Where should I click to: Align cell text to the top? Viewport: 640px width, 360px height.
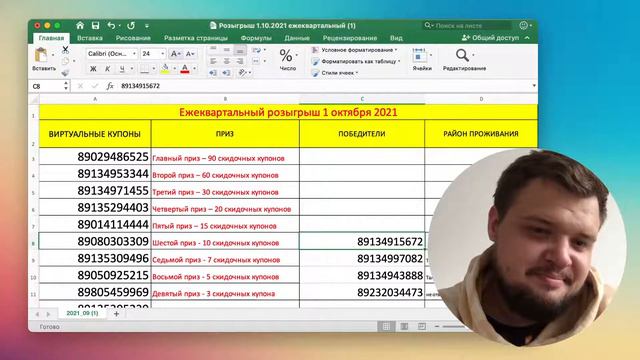click(213, 50)
